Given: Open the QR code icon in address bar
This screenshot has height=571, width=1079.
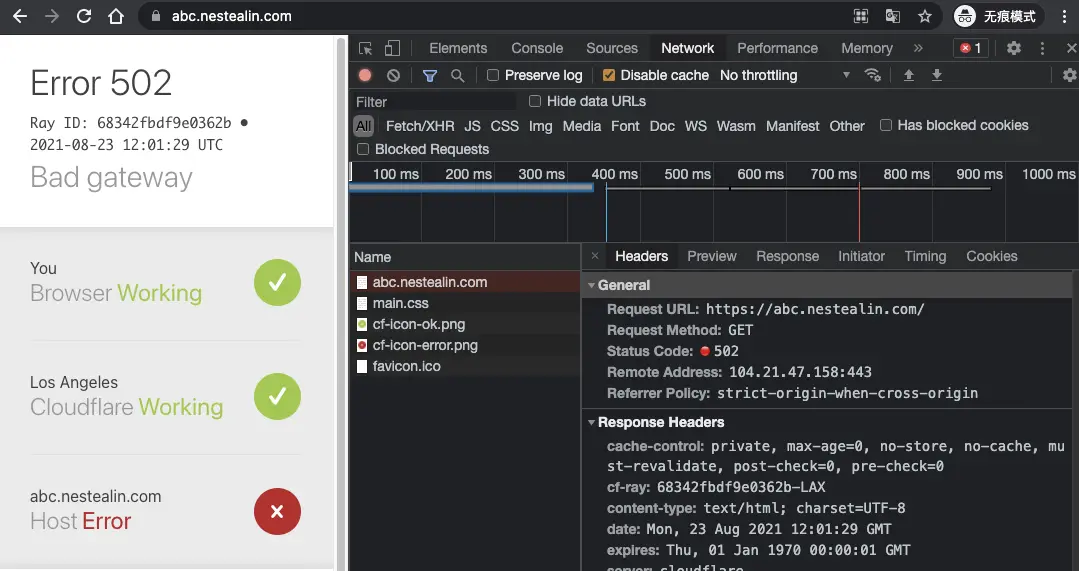Looking at the screenshot, I should (861, 16).
